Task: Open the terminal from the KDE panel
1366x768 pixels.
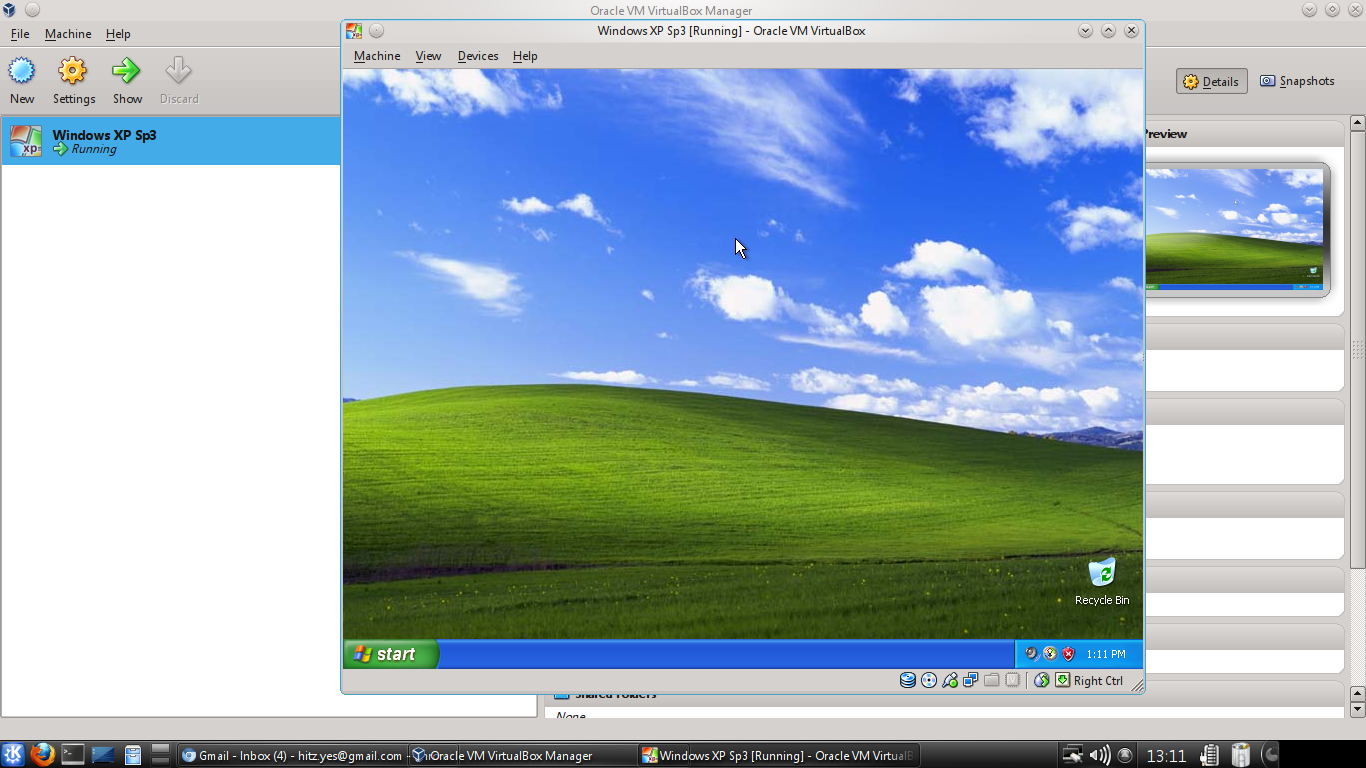Action: [x=72, y=755]
